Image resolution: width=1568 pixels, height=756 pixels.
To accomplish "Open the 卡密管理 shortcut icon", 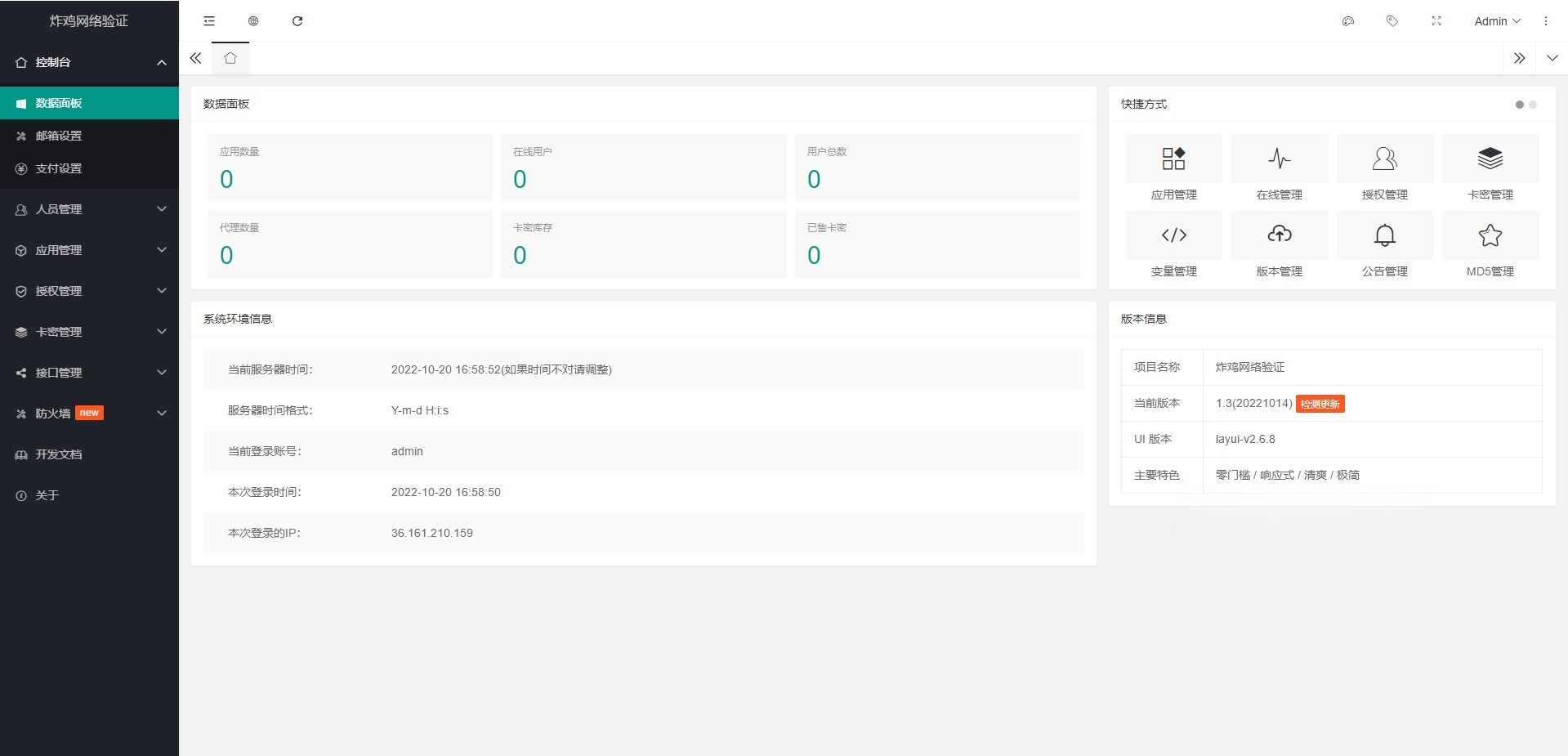I will pyautogui.click(x=1490, y=158).
